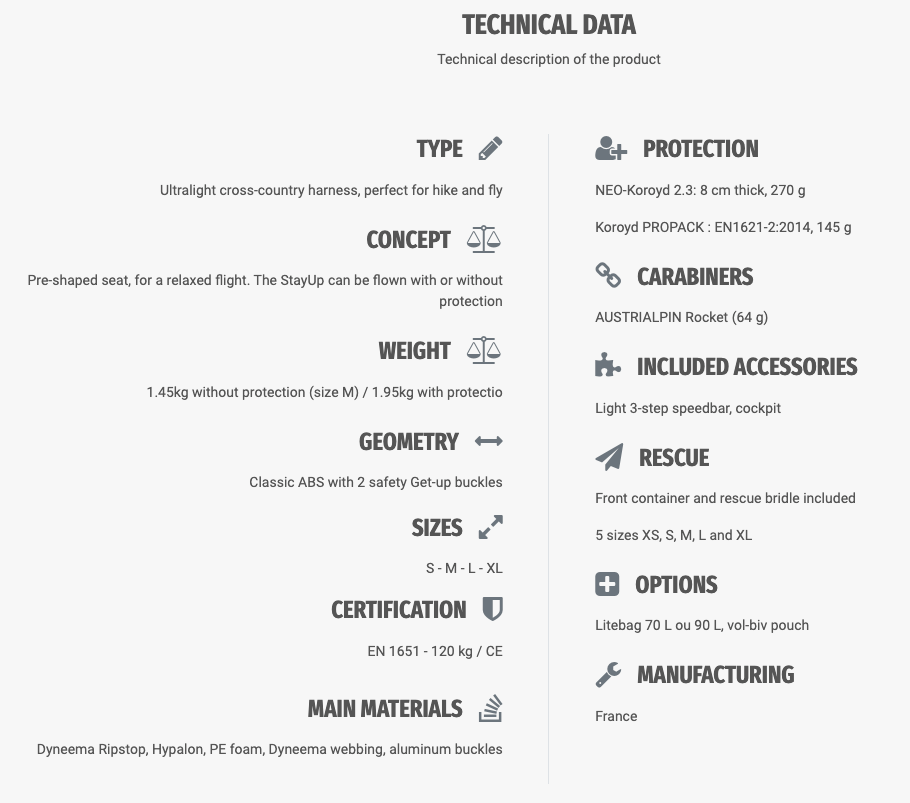The width and height of the screenshot is (910, 803).
Task: Click the AUSTRIALPIN Rocket carabiner text
Action: pyautogui.click(x=681, y=317)
